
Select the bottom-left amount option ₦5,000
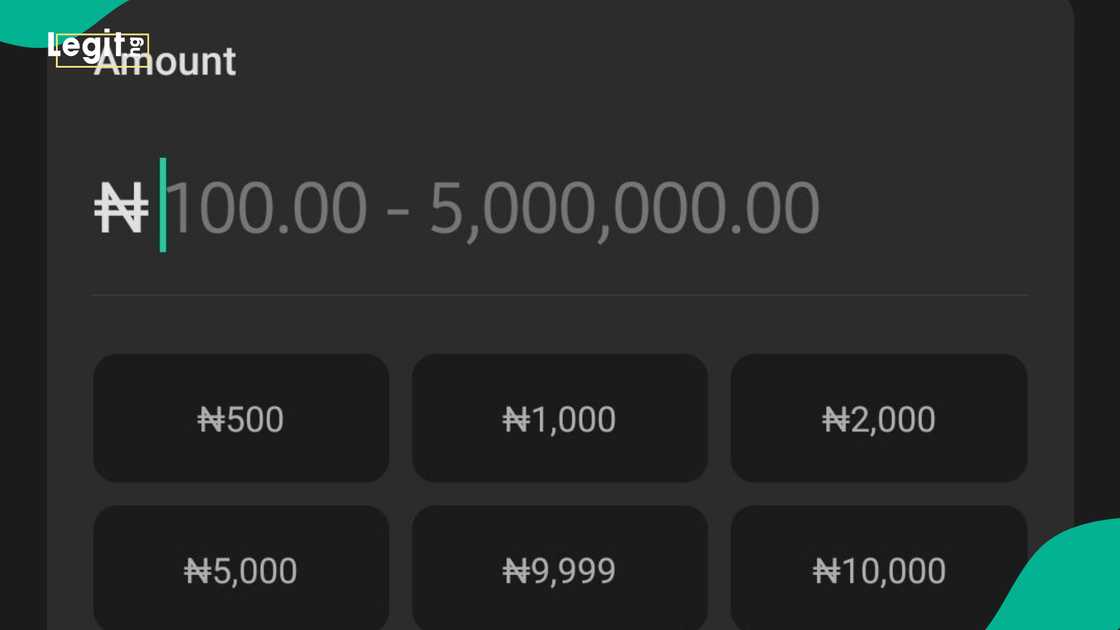pyautogui.click(x=240, y=569)
